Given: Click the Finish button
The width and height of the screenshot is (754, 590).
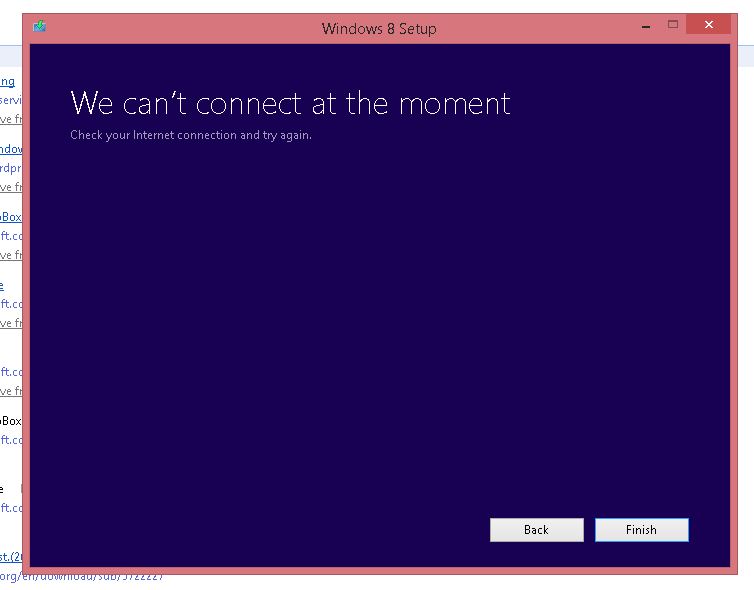Looking at the screenshot, I should pyautogui.click(x=641, y=529).
